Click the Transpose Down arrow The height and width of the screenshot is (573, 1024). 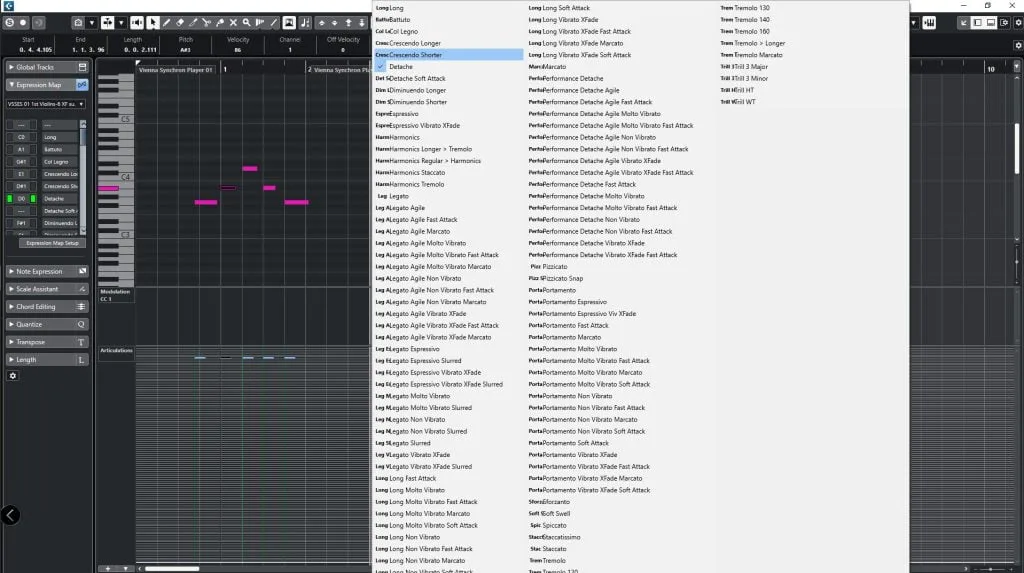tap(334, 22)
